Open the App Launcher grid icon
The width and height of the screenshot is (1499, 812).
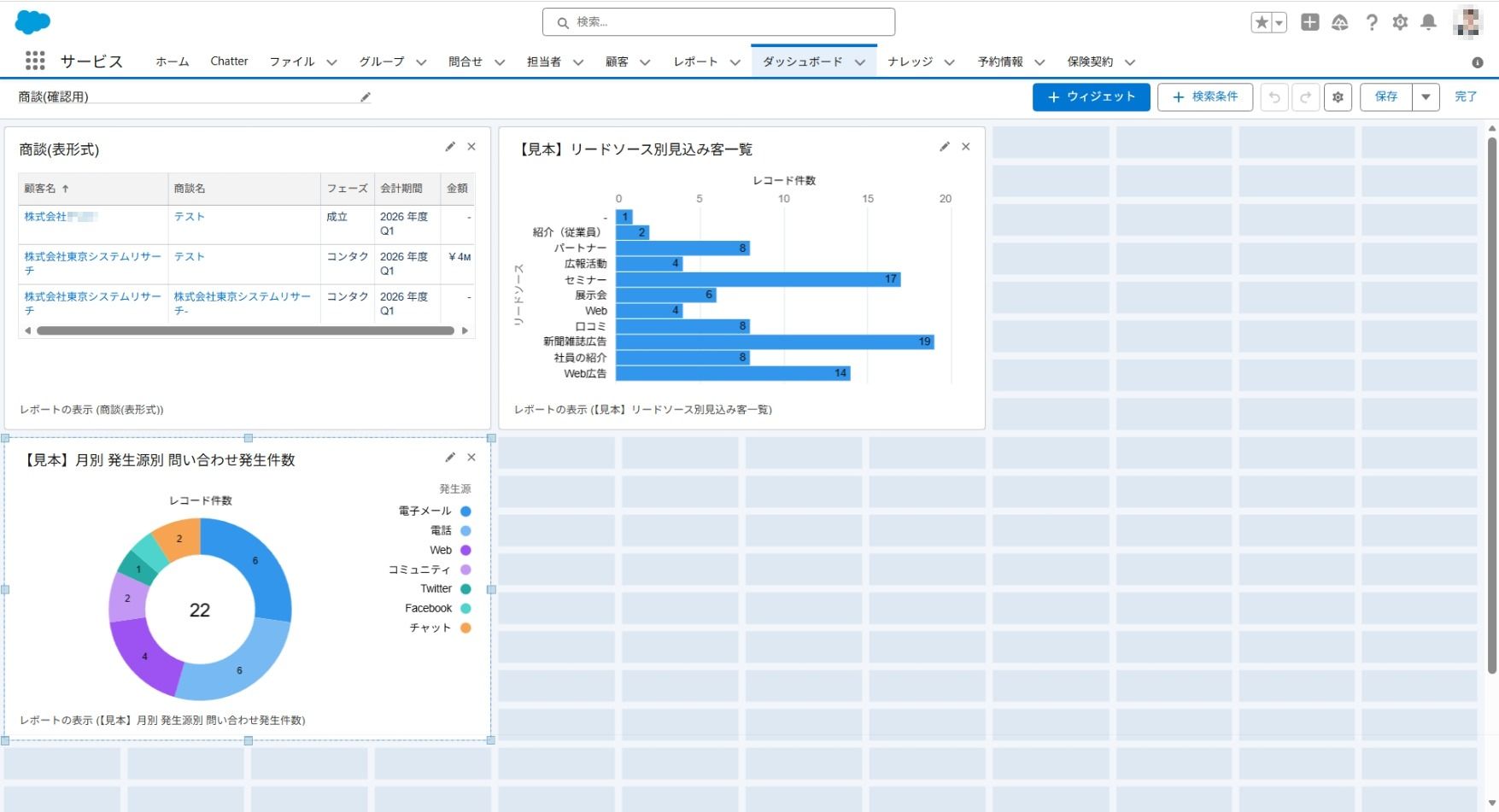tap(35, 61)
